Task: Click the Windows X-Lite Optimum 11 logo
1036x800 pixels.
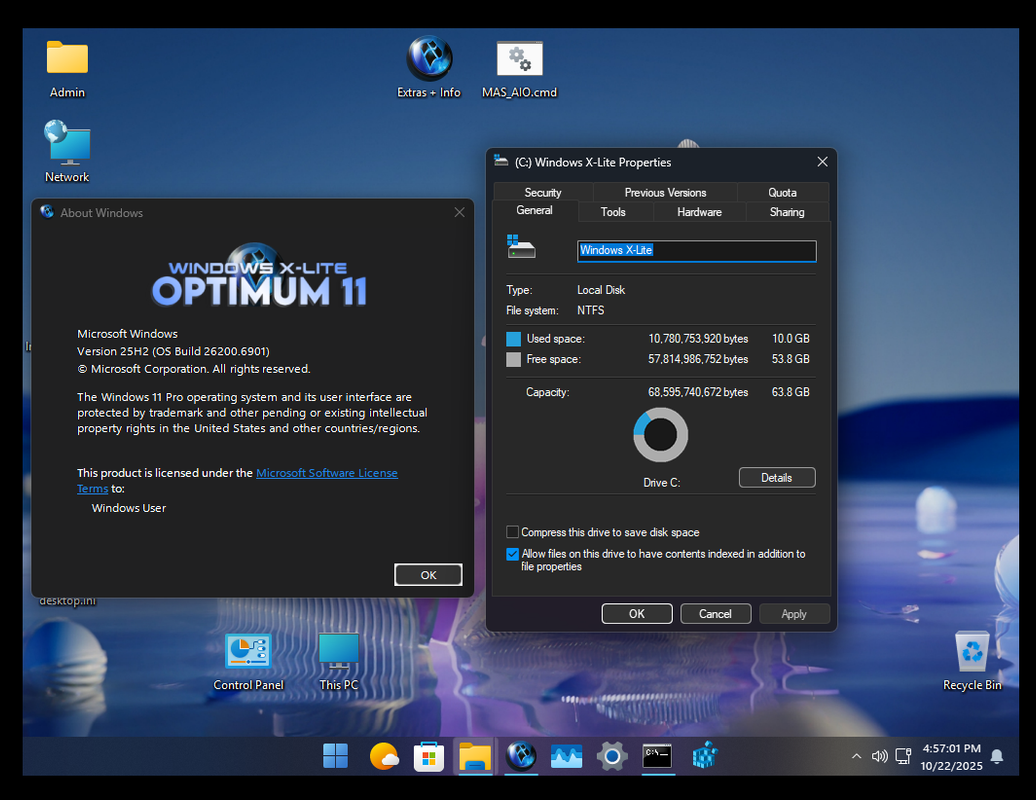Action: click(258, 275)
